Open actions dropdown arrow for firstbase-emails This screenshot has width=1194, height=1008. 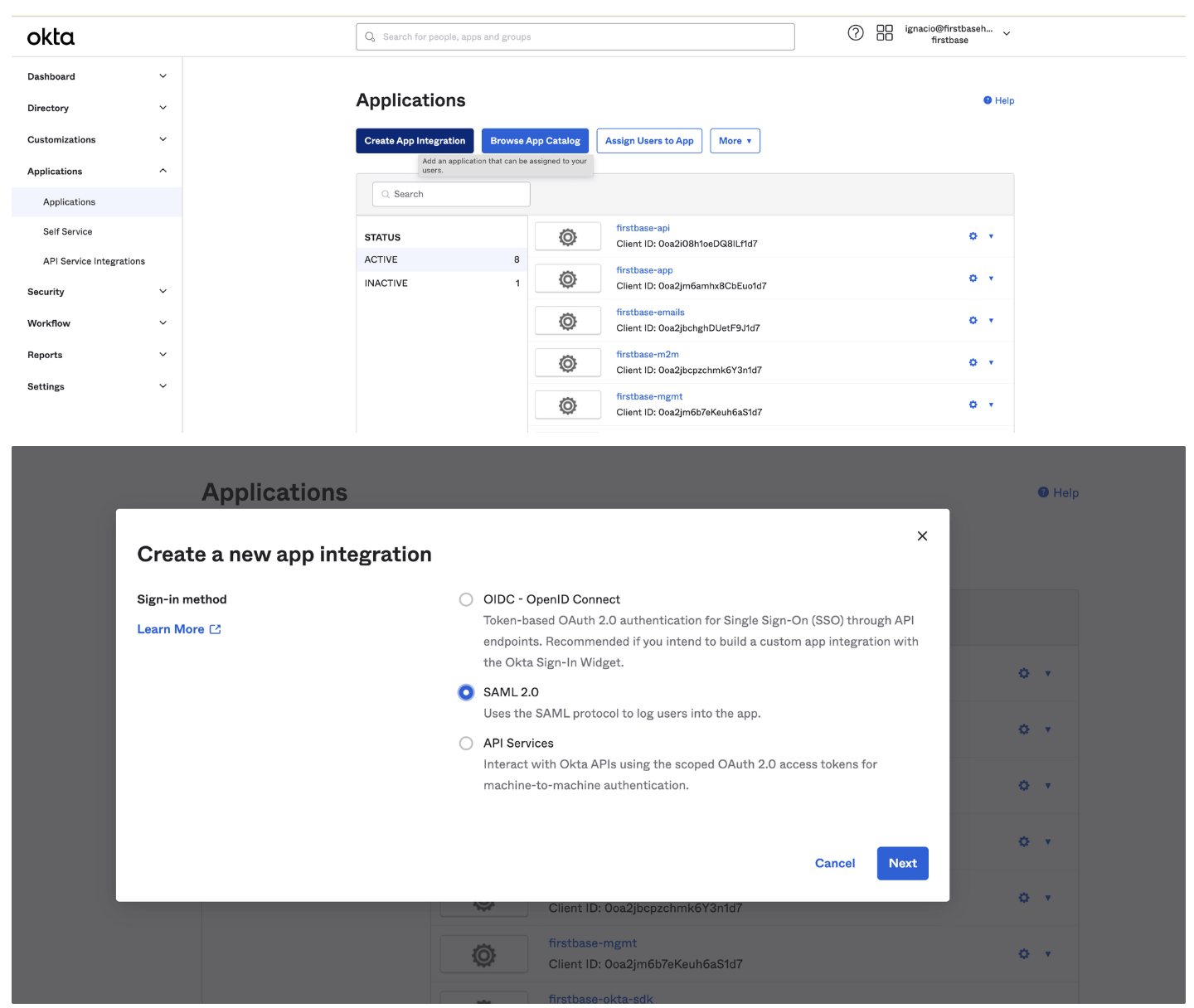(x=991, y=321)
